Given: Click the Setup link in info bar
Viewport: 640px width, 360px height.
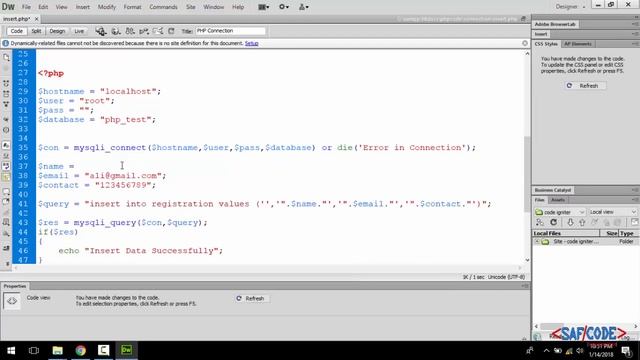Looking at the screenshot, I should click(251, 43).
